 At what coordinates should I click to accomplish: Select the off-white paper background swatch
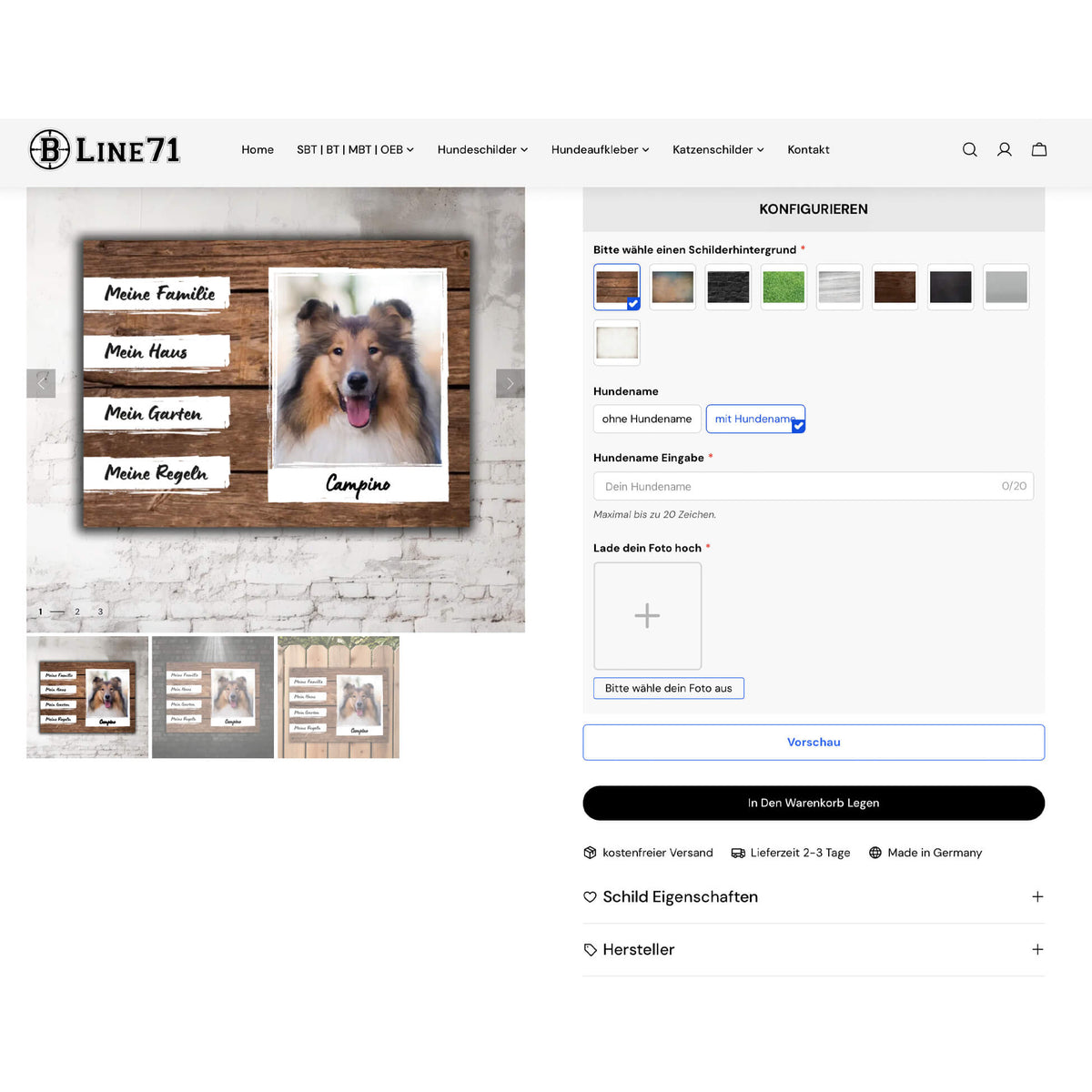pyautogui.click(x=617, y=343)
